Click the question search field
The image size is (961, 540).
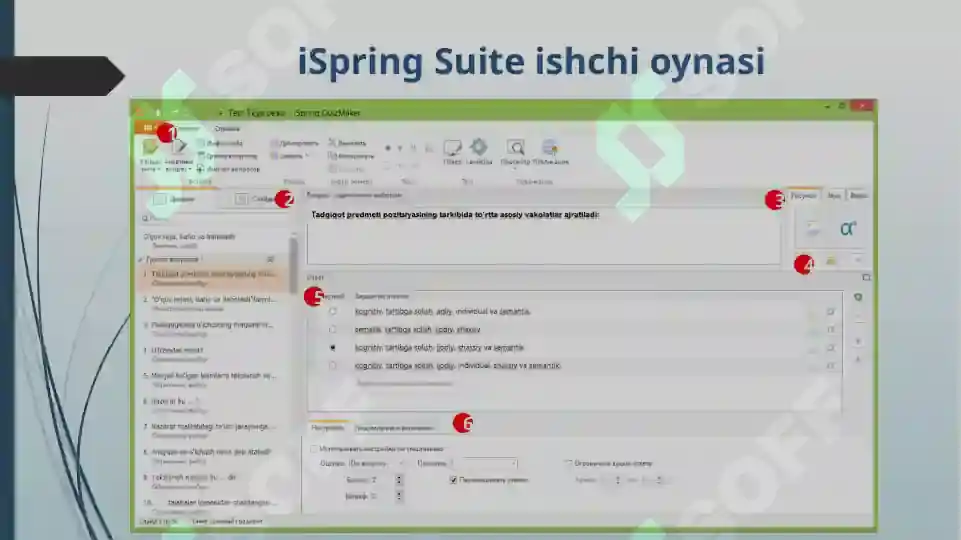click(215, 218)
